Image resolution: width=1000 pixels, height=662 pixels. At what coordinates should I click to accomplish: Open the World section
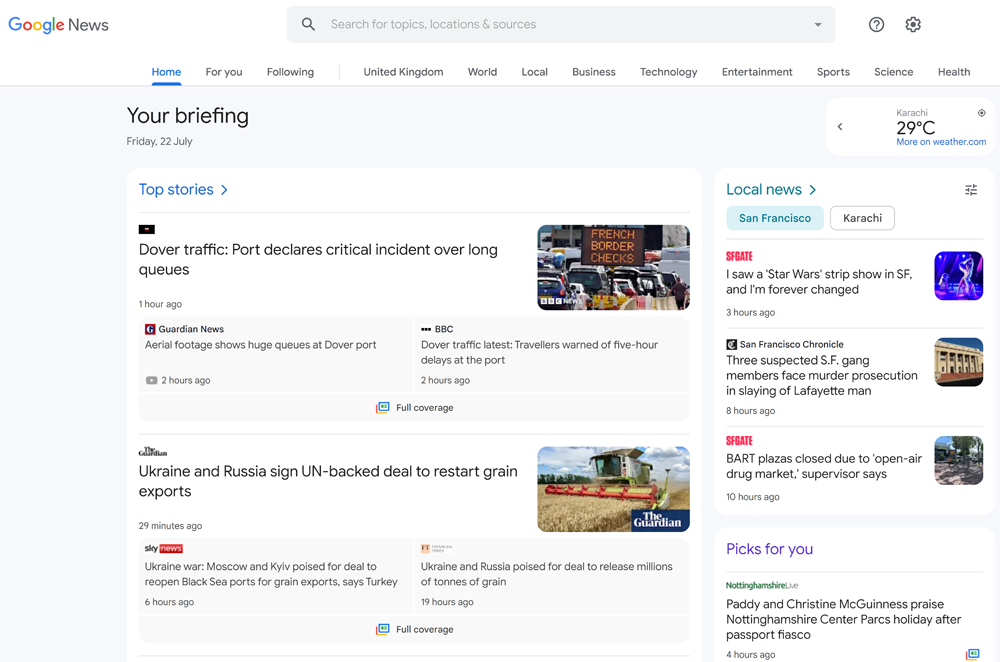tap(482, 72)
